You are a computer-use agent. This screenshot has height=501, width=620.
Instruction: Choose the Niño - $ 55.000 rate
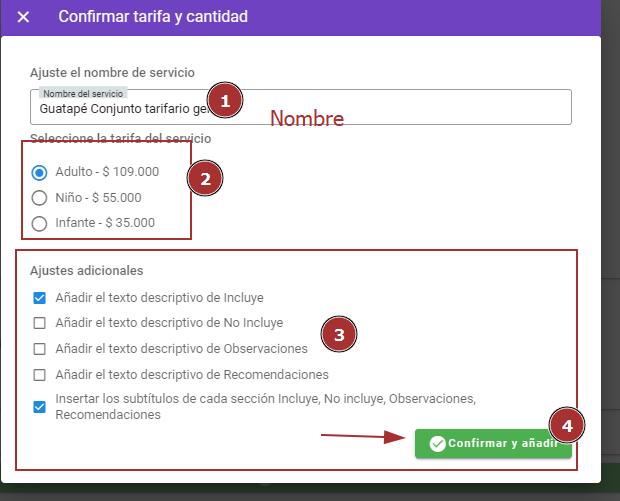tap(40, 198)
